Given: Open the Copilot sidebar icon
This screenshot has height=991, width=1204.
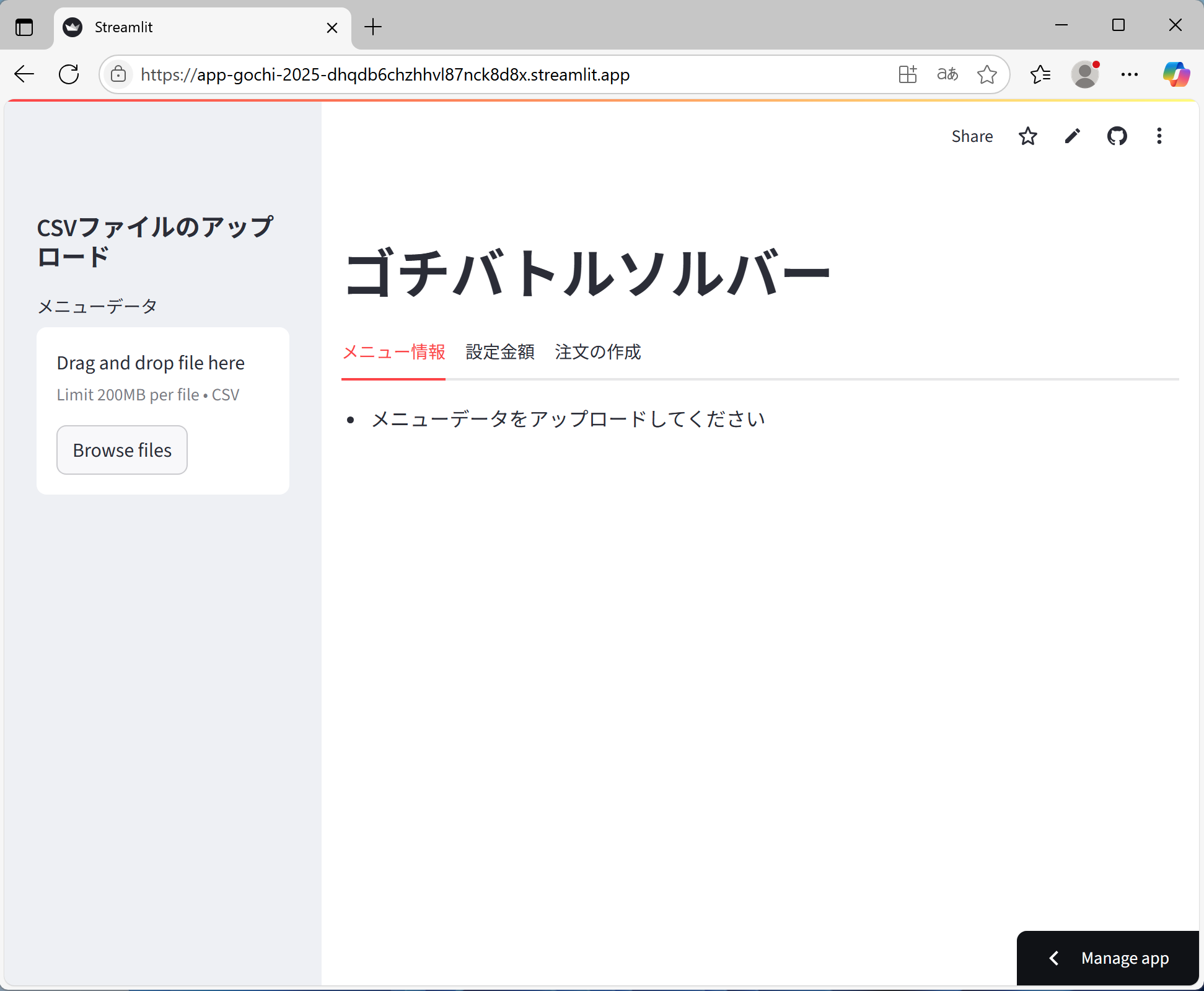Looking at the screenshot, I should [x=1176, y=74].
